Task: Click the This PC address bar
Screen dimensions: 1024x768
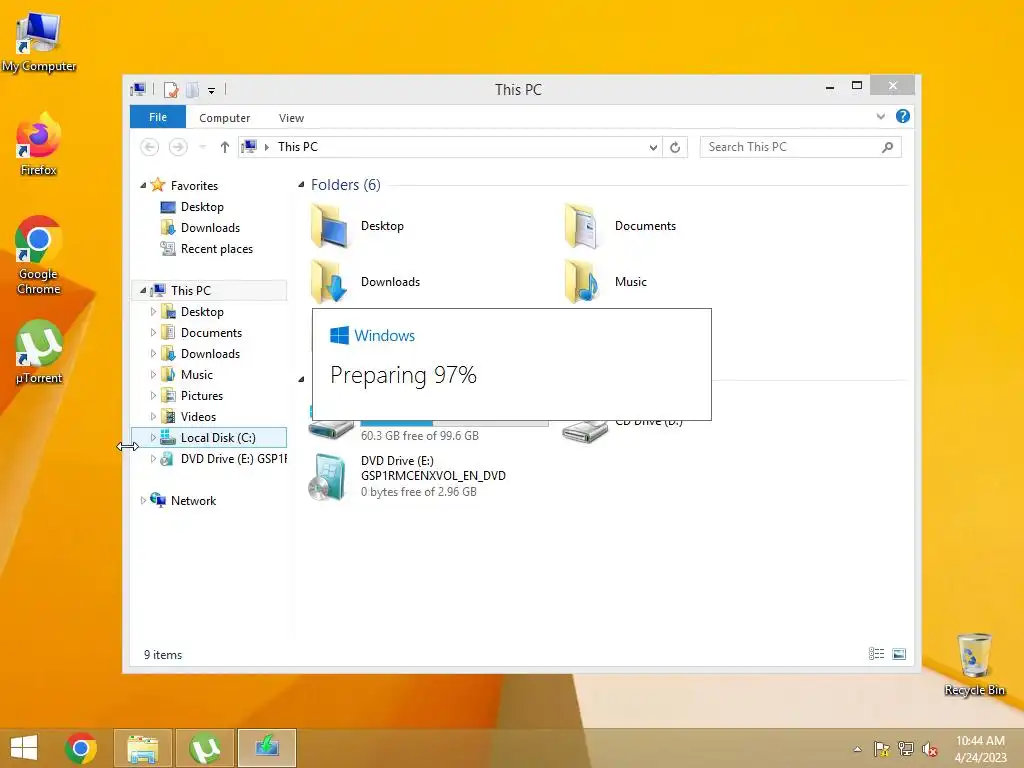Action: pyautogui.click(x=451, y=147)
